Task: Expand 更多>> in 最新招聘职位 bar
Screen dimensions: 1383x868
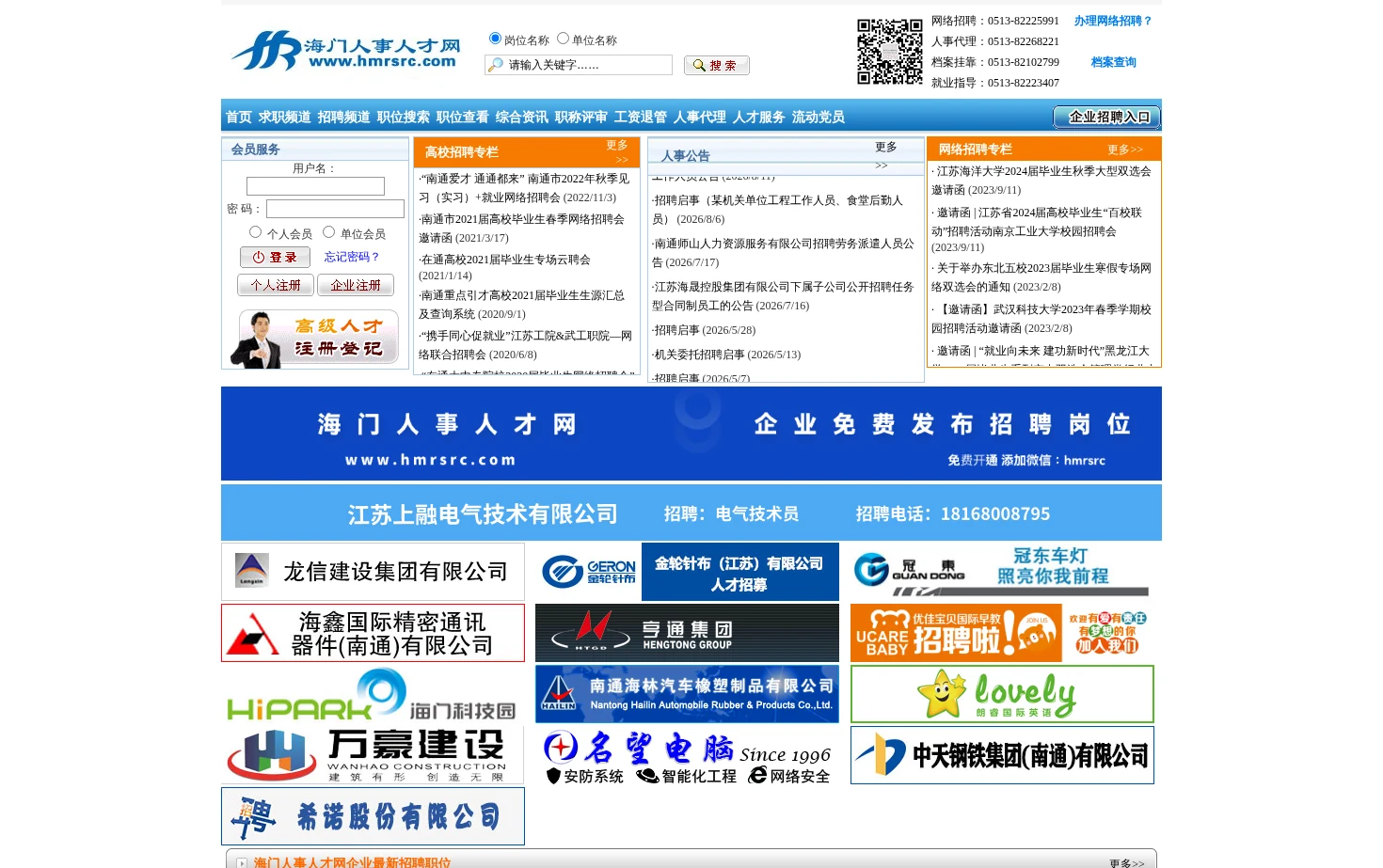Action: coord(1127,862)
